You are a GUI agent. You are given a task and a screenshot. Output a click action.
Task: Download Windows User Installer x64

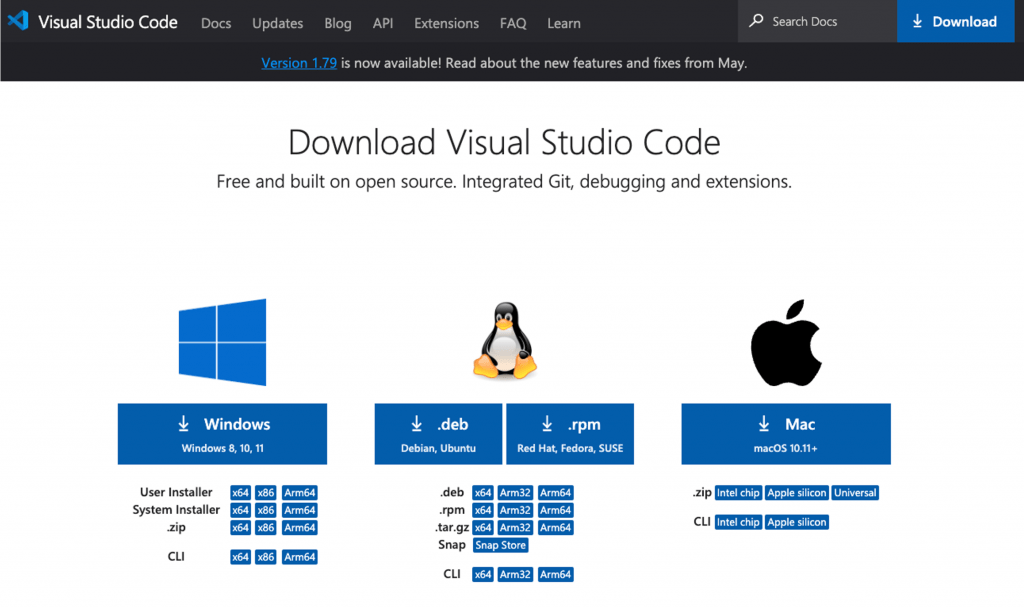(x=240, y=492)
